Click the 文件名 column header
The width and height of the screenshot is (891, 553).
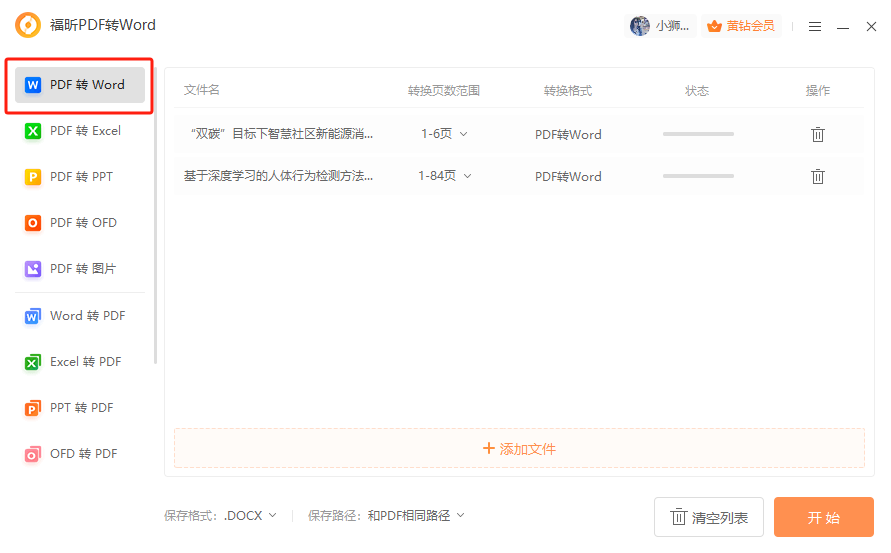(202, 90)
